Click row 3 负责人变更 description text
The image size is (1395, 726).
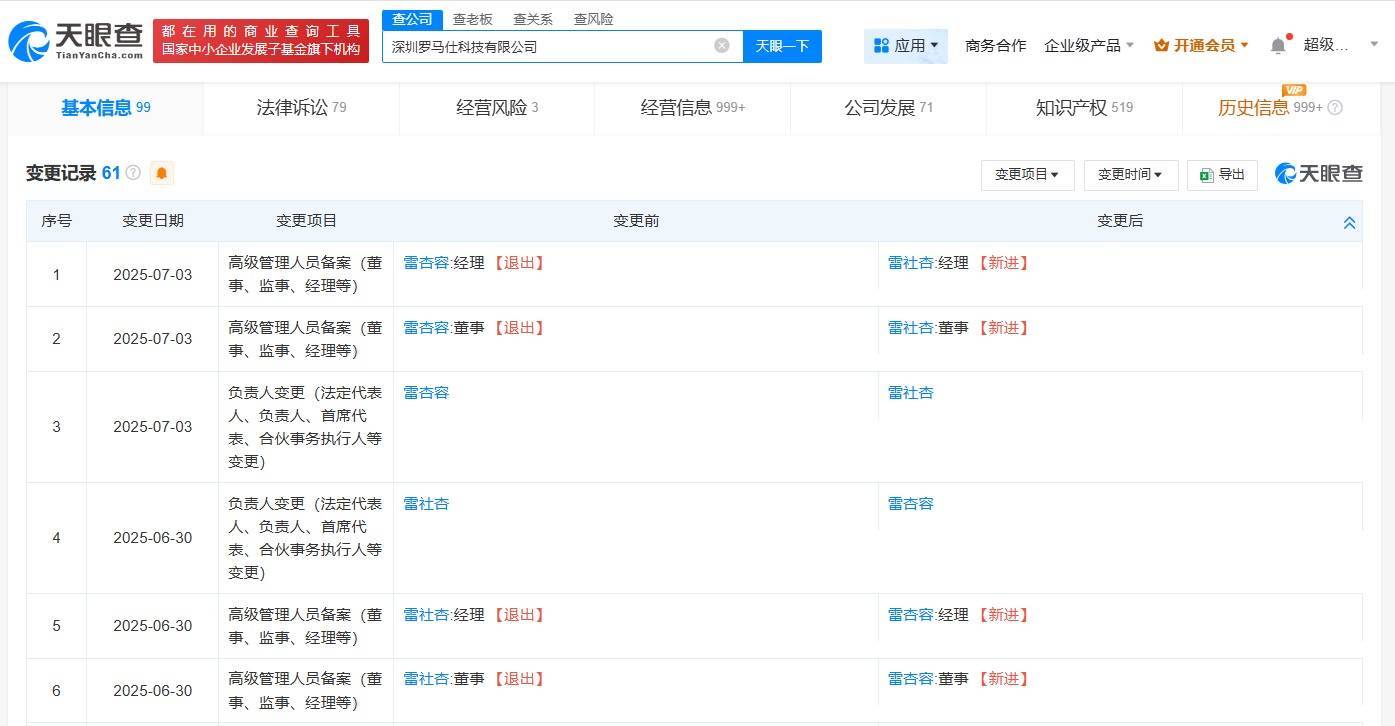(x=305, y=427)
